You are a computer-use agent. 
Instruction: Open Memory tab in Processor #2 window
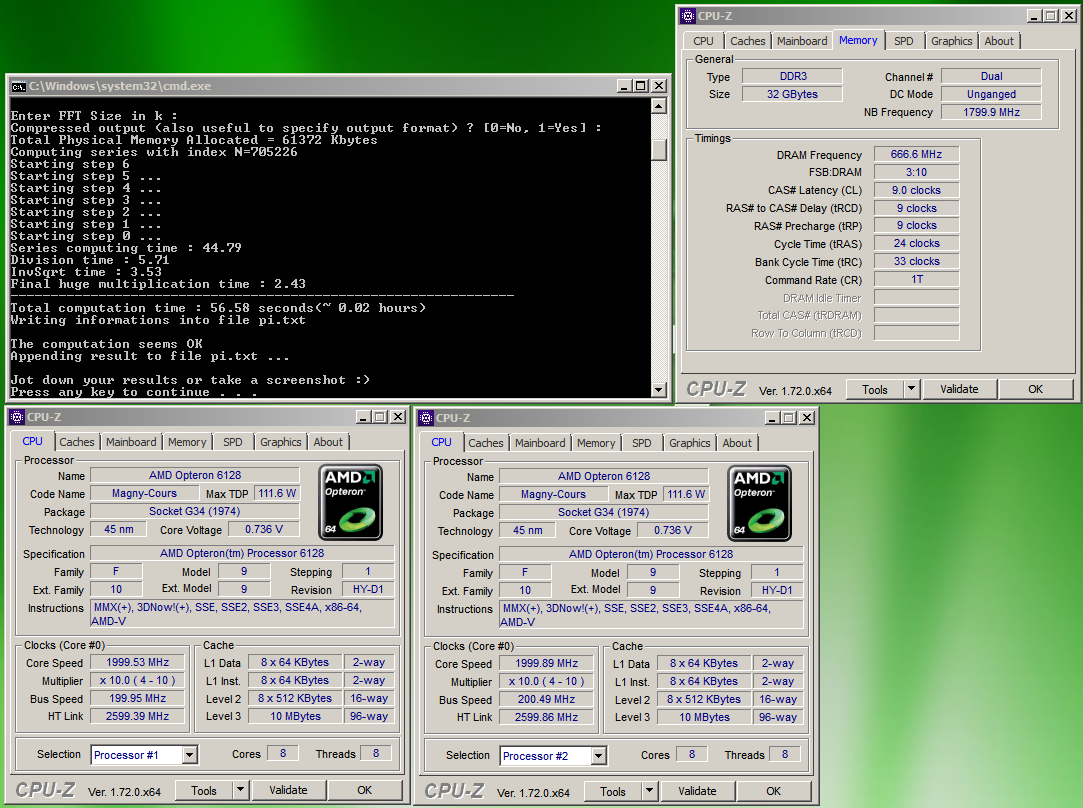click(x=596, y=443)
